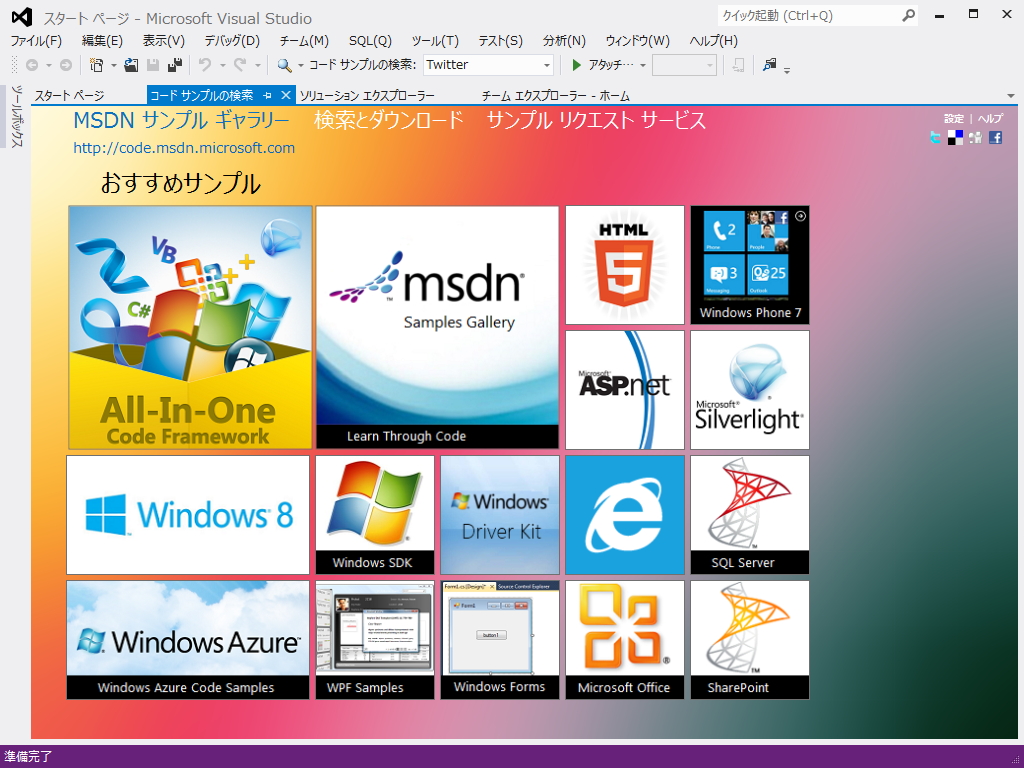The image size is (1024, 768).
Task: Click the new item icon on the toolbar
Action: coord(97,64)
